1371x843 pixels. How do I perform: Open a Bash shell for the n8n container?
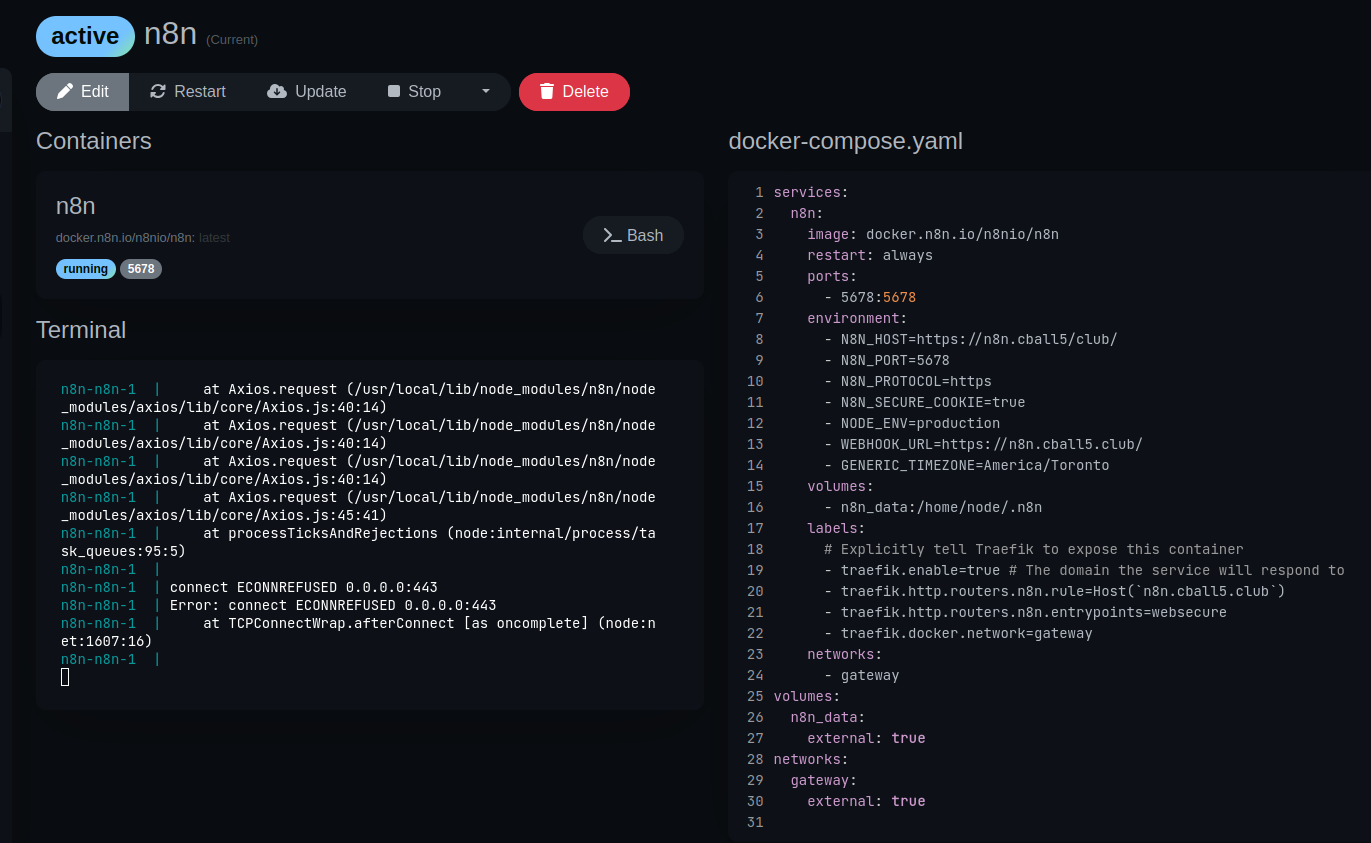[634, 235]
